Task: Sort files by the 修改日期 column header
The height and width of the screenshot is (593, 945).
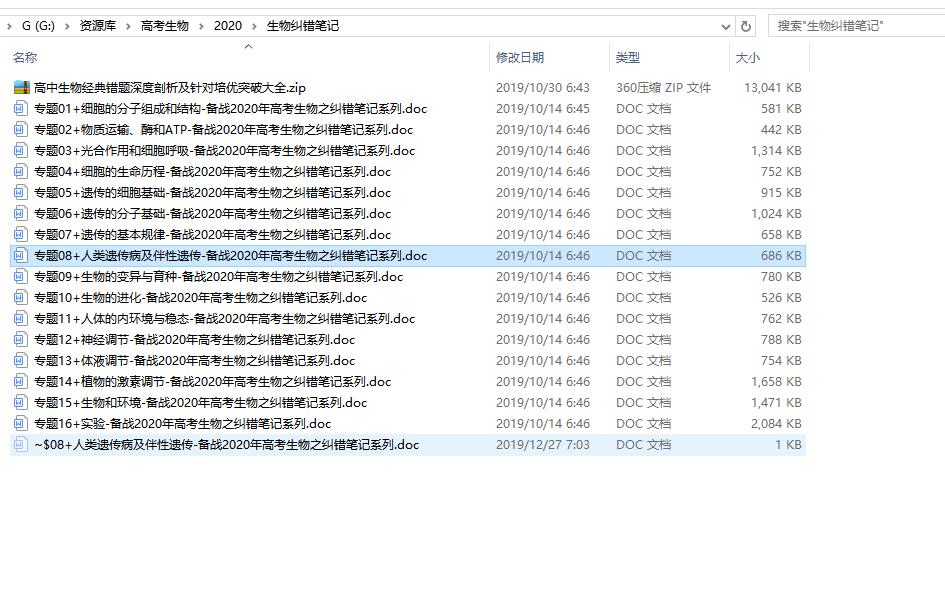Action: click(x=520, y=58)
